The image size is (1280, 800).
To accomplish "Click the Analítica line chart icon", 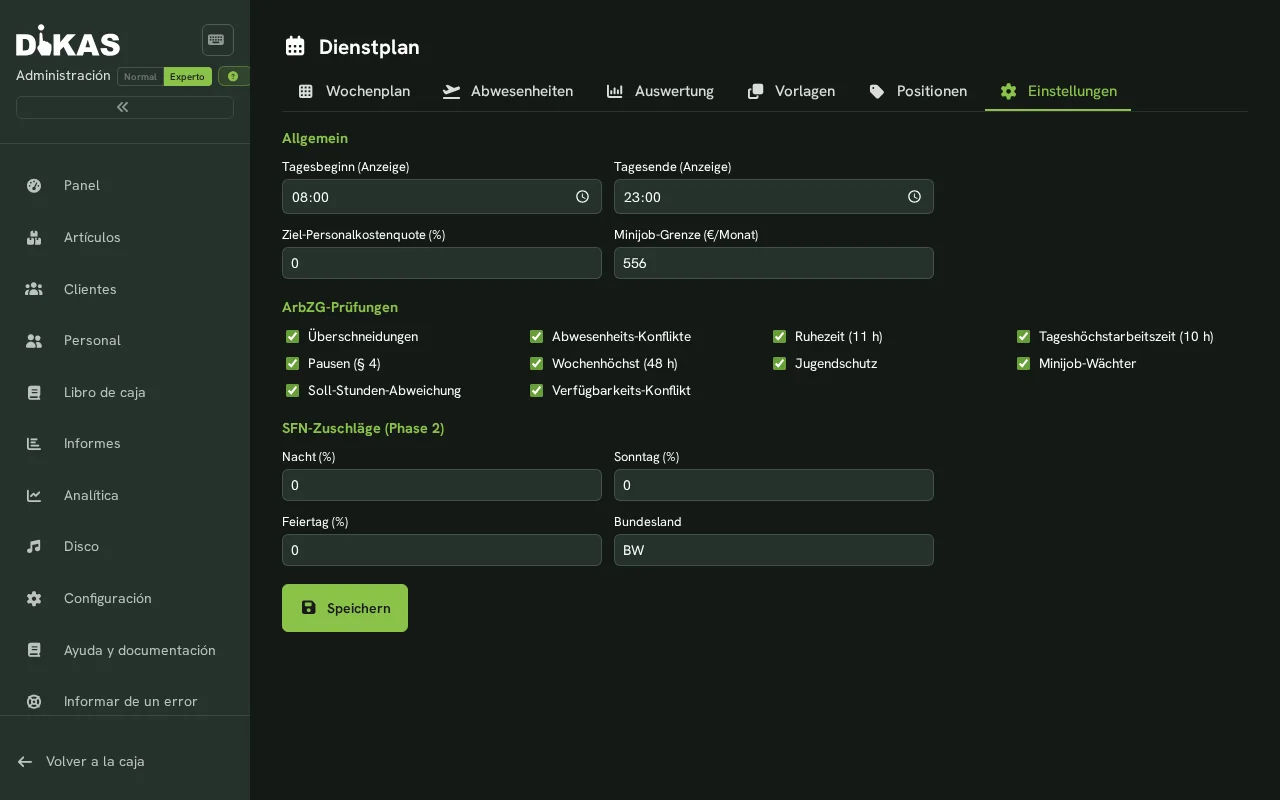I will pyautogui.click(x=34, y=495).
